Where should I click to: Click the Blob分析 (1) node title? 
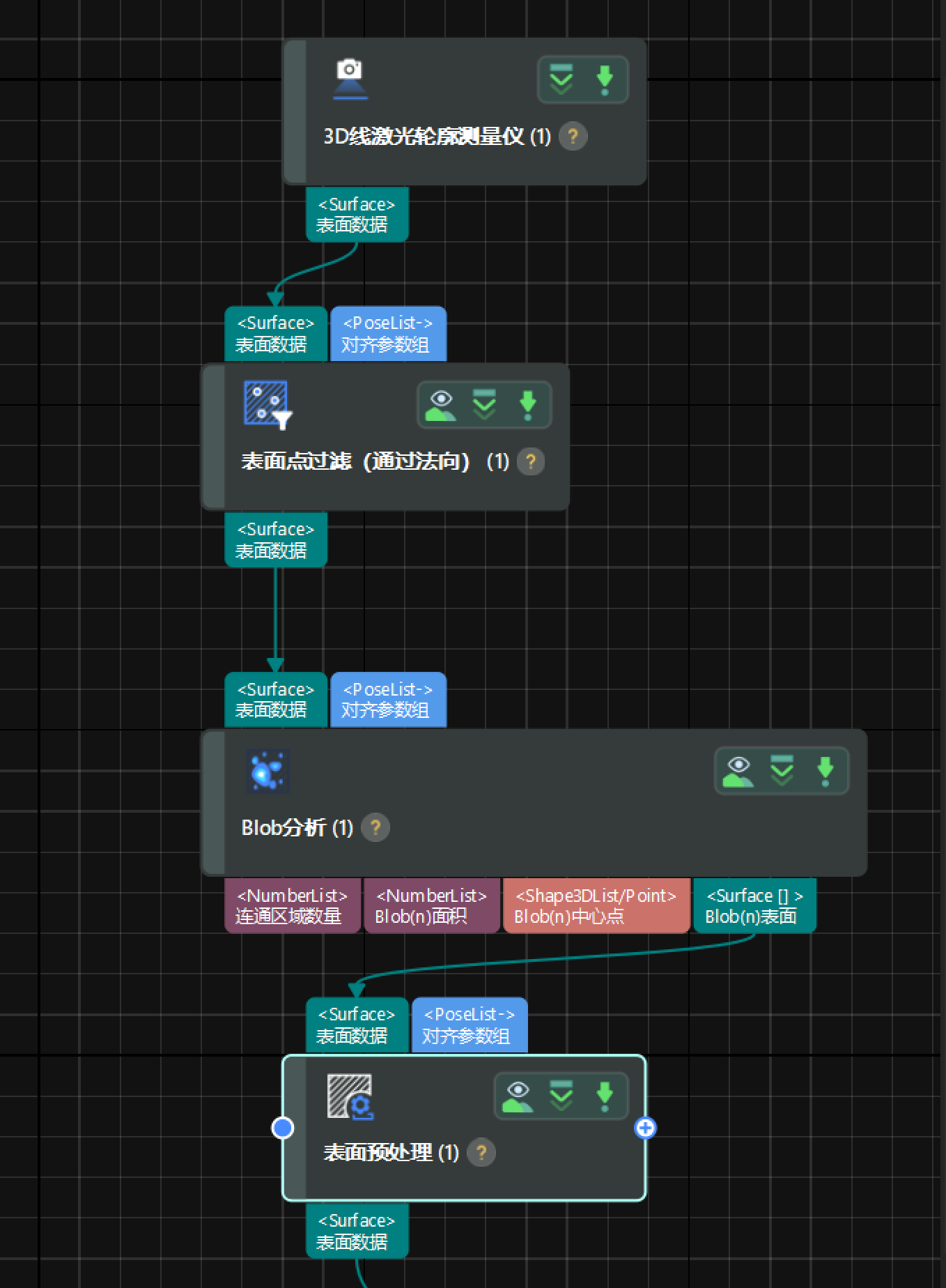click(297, 827)
